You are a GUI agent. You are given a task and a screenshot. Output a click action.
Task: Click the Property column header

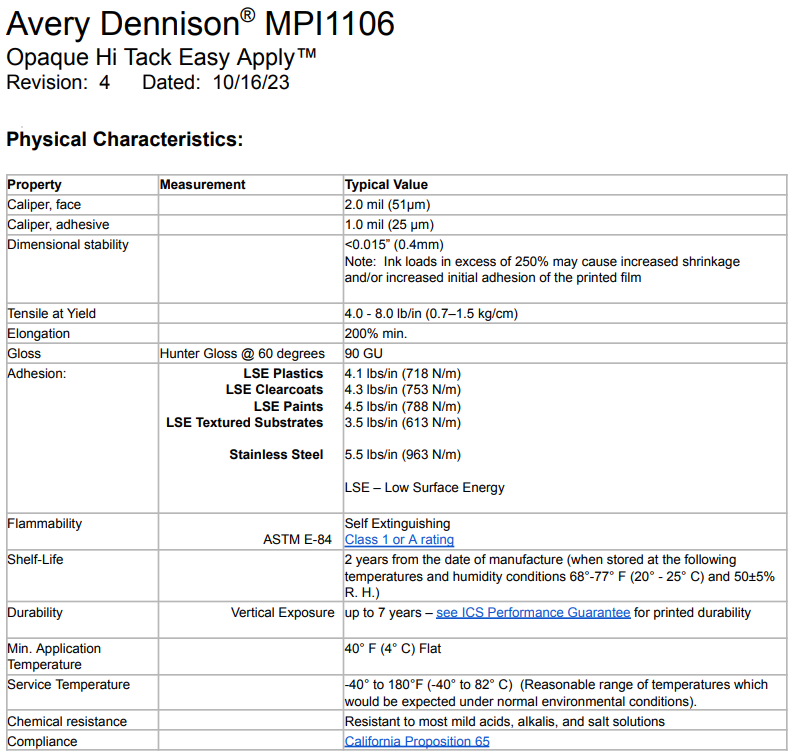pyautogui.click(x=34, y=185)
